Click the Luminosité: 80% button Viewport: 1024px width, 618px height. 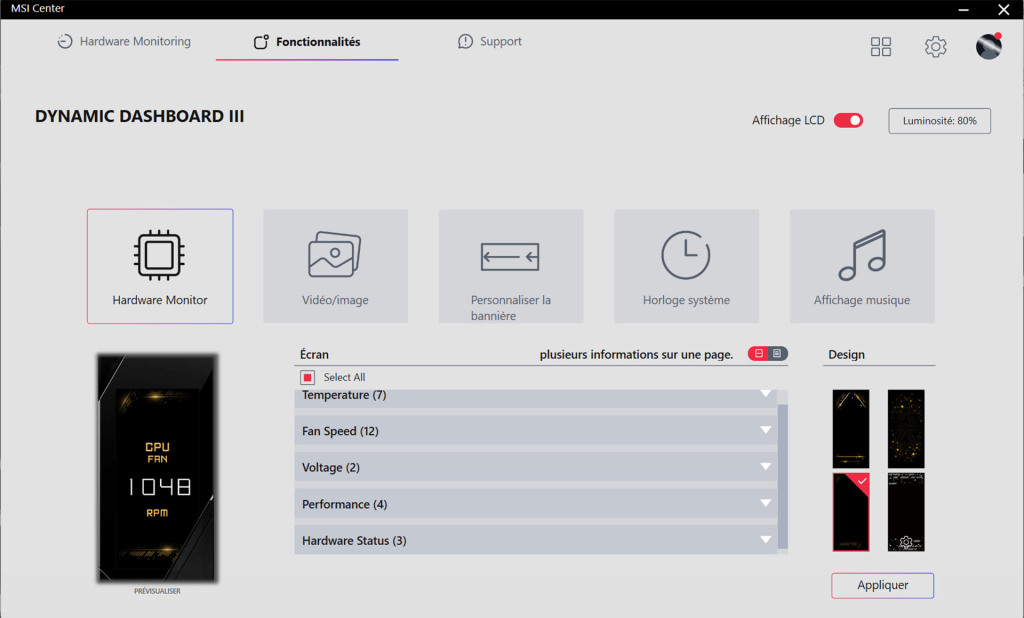point(939,121)
